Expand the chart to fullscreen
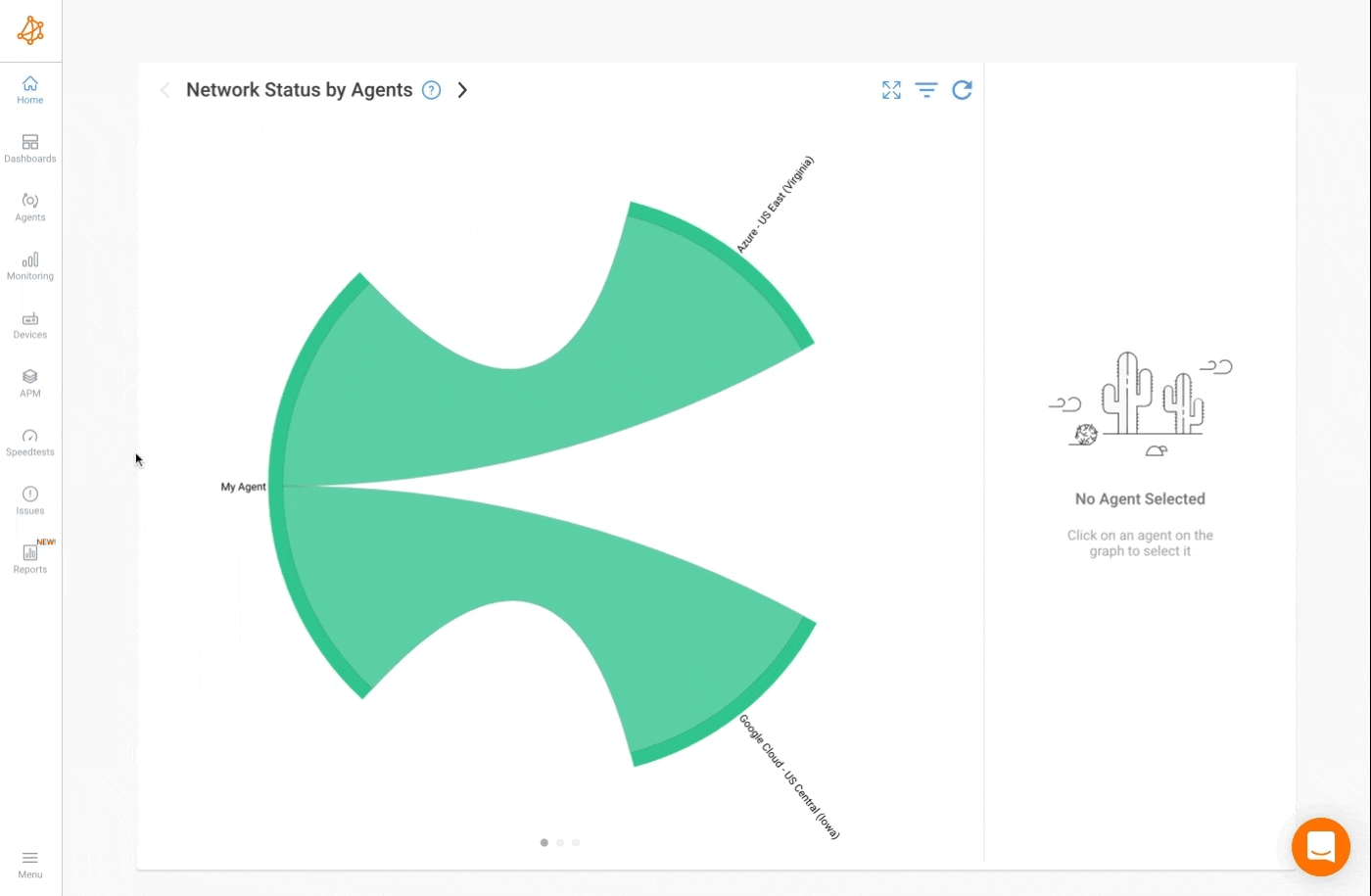1371x896 pixels. click(890, 89)
